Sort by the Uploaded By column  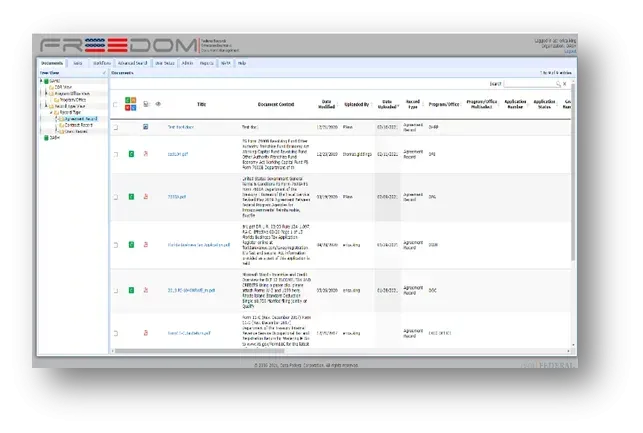click(x=357, y=105)
